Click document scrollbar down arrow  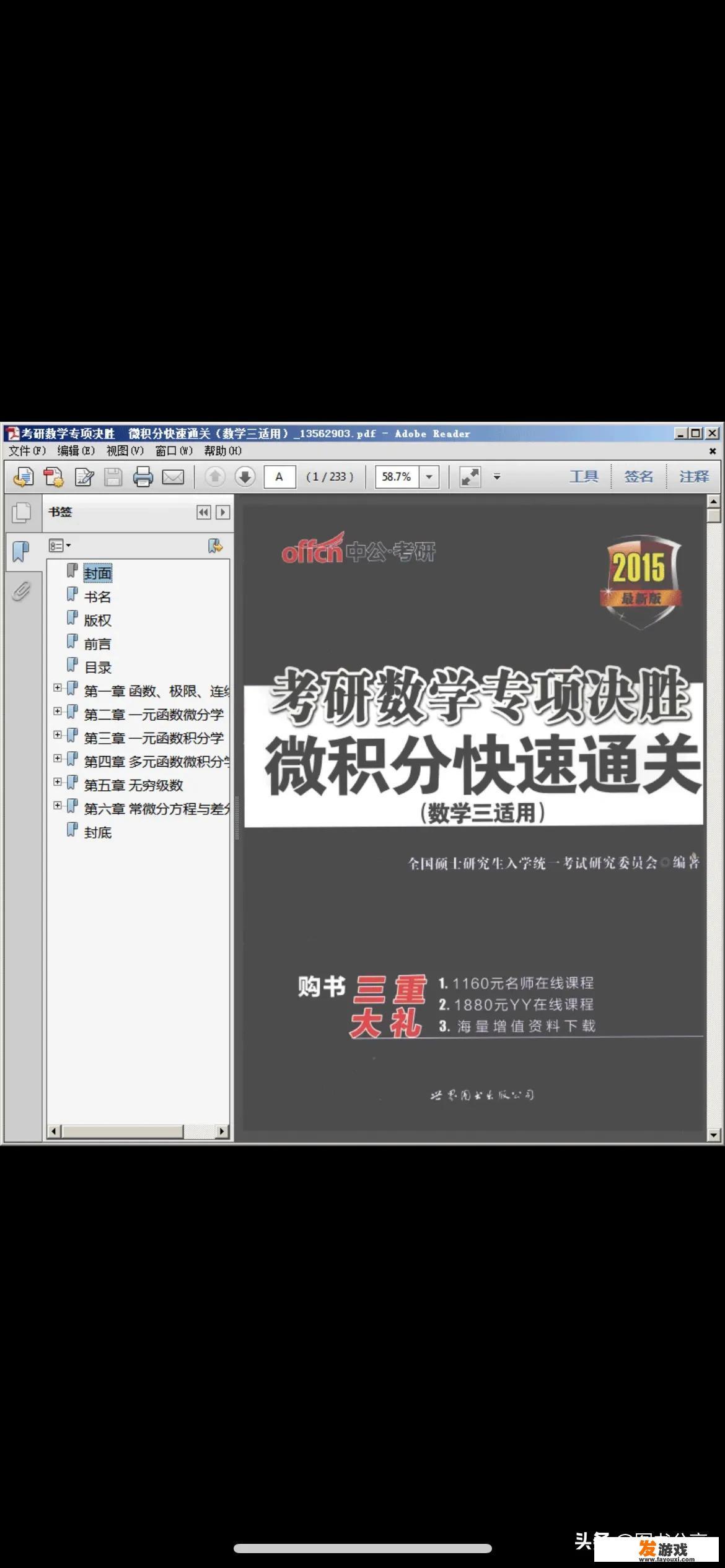(714, 1135)
